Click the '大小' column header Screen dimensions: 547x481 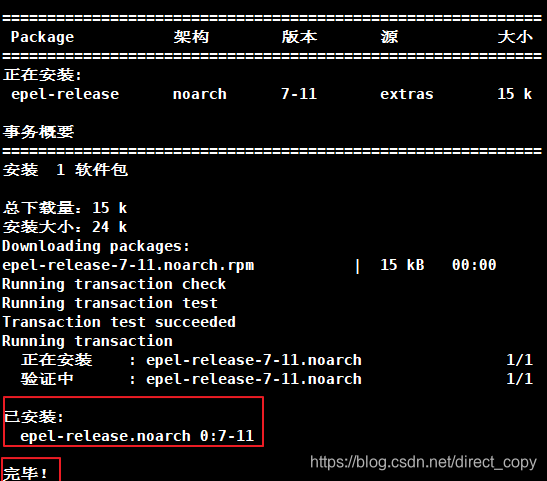pos(515,37)
